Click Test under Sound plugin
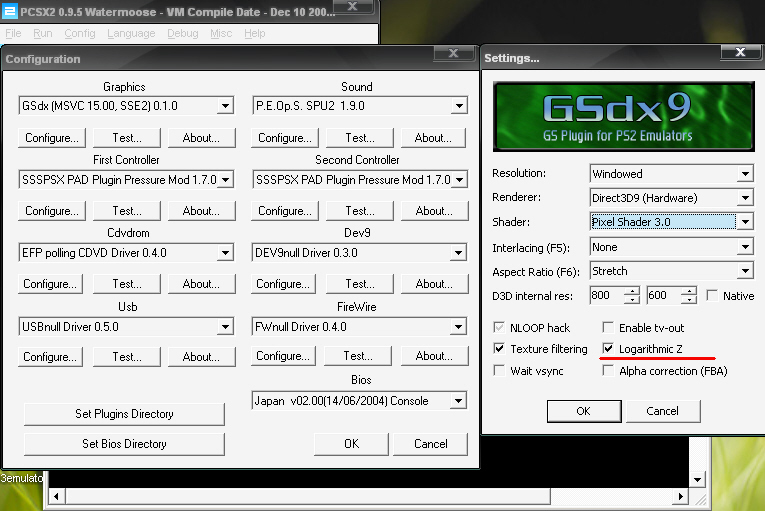This screenshot has width=765, height=511. (360, 138)
